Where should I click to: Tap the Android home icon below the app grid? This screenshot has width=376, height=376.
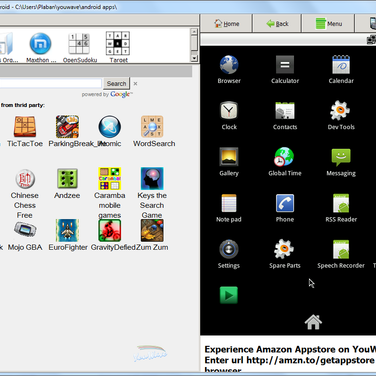coord(313,322)
